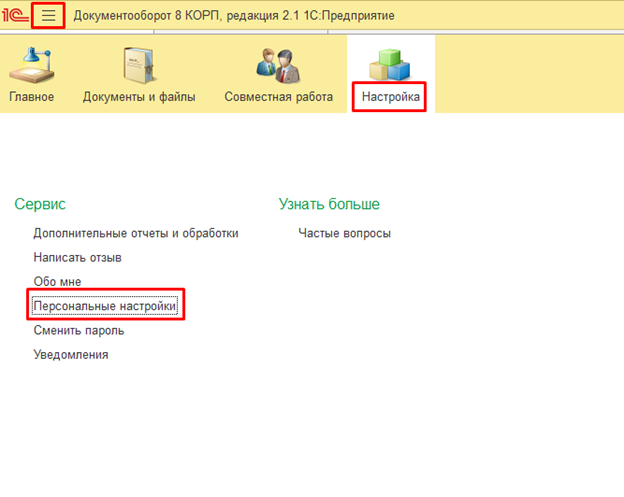The height and width of the screenshot is (497, 624).
Task: Click the 1C logo icon
Action: [x=15, y=16]
